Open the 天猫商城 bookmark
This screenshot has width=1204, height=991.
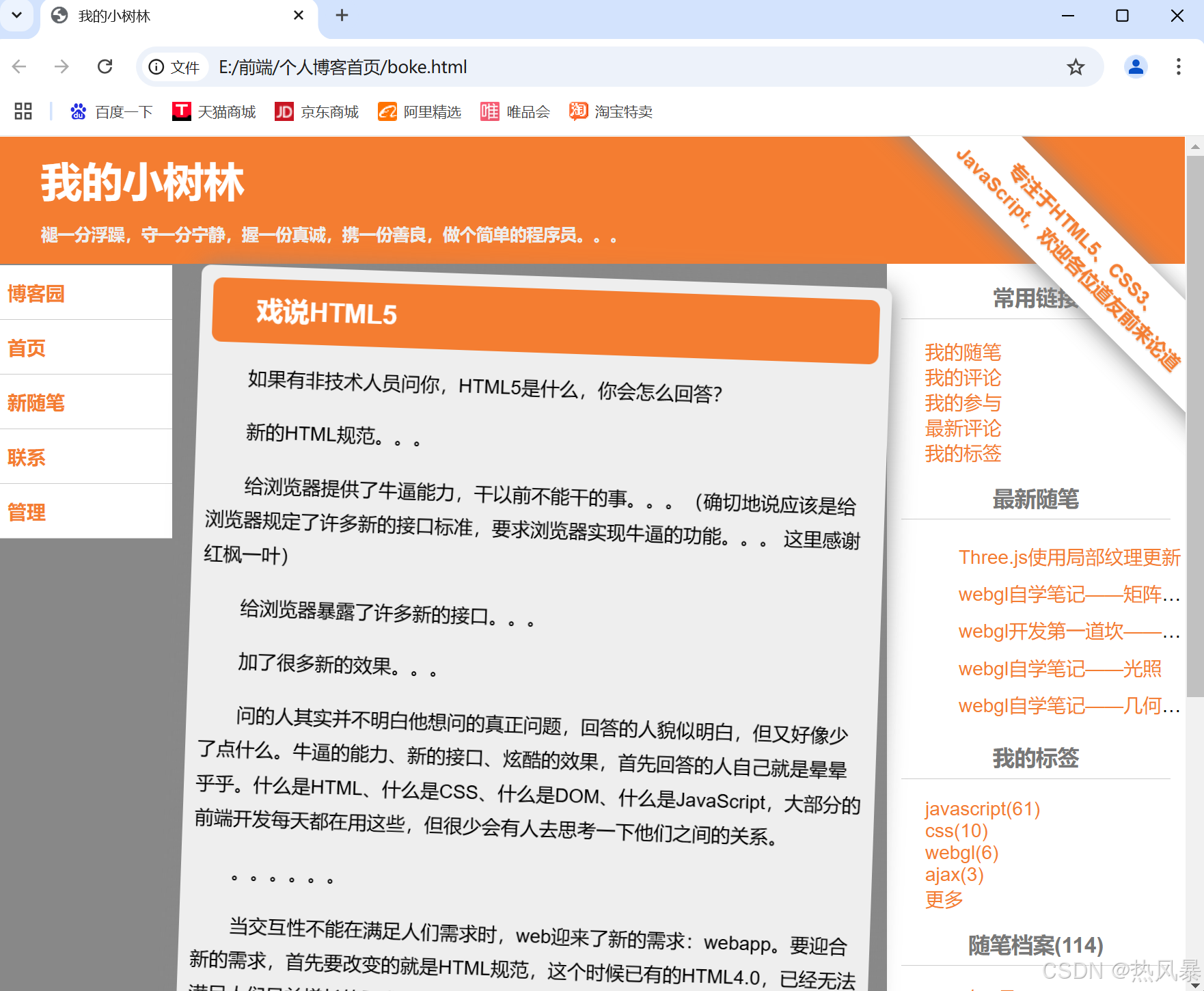coord(214,111)
